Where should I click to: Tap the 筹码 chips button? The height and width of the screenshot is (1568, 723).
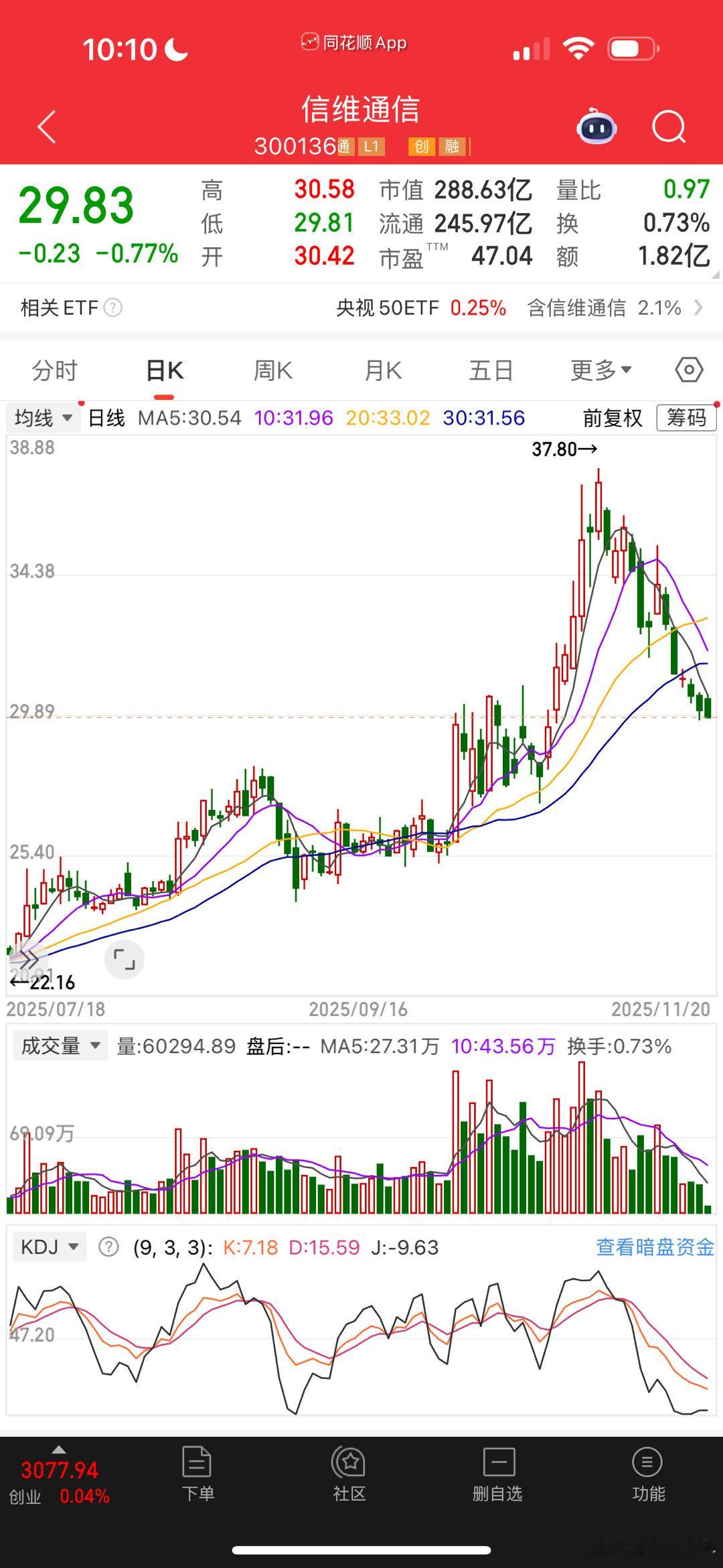click(686, 418)
